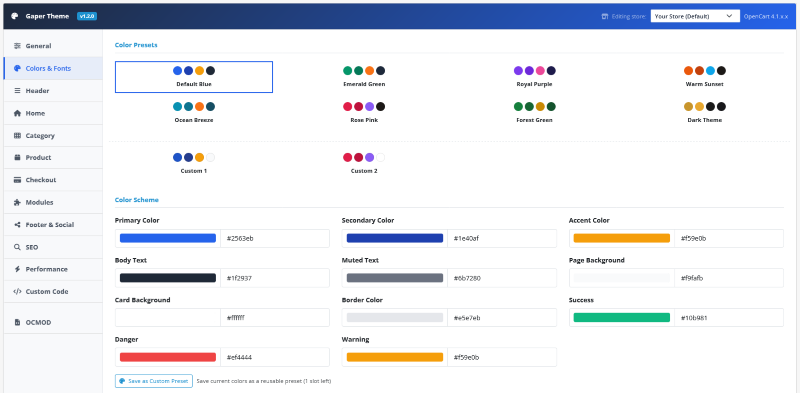The image size is (800, 393).
Task: Click the Gaper Theme palette logo icon
Action: tap(14, 16)
